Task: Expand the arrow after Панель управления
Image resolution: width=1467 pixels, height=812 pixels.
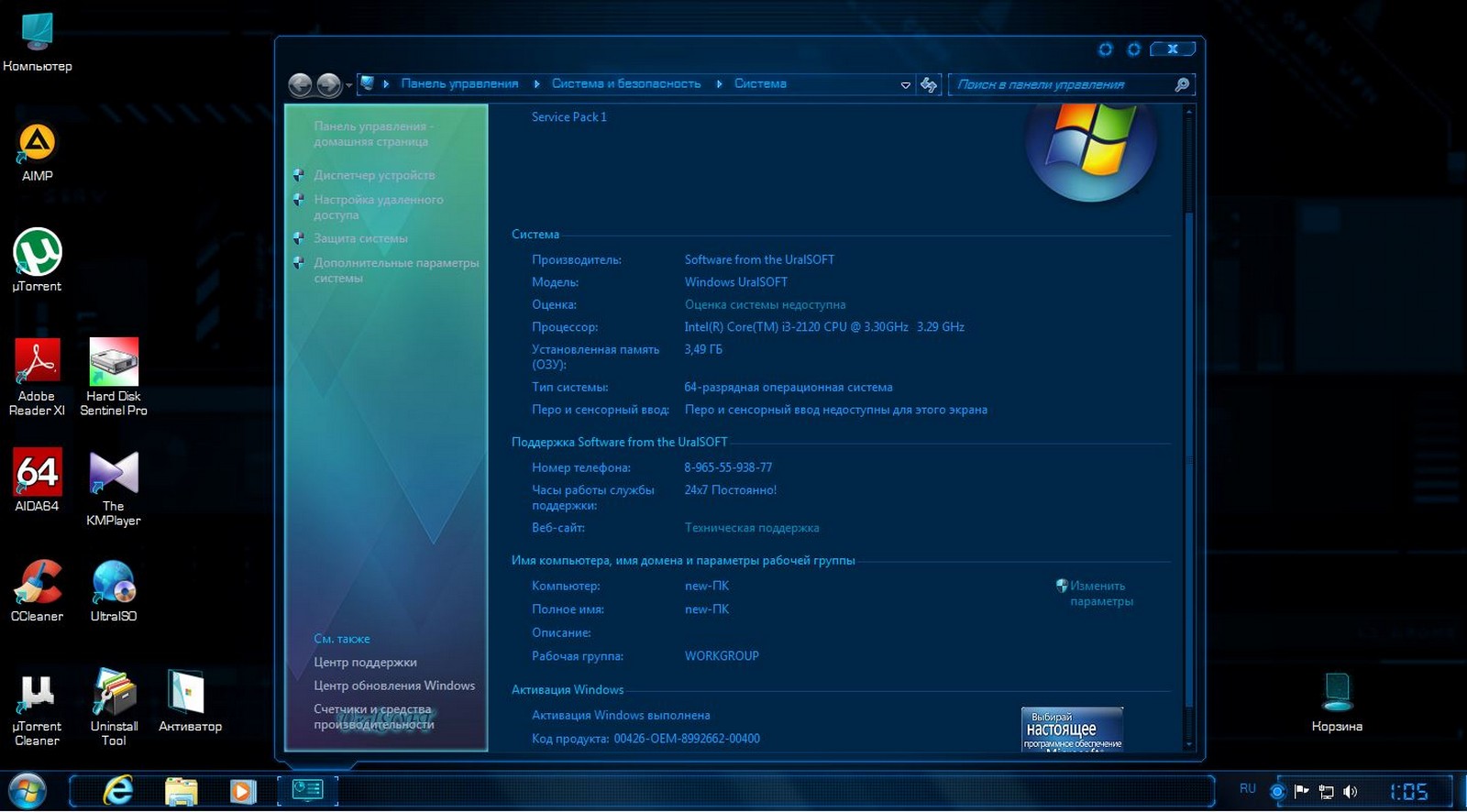Action: (x=536, y=83)
